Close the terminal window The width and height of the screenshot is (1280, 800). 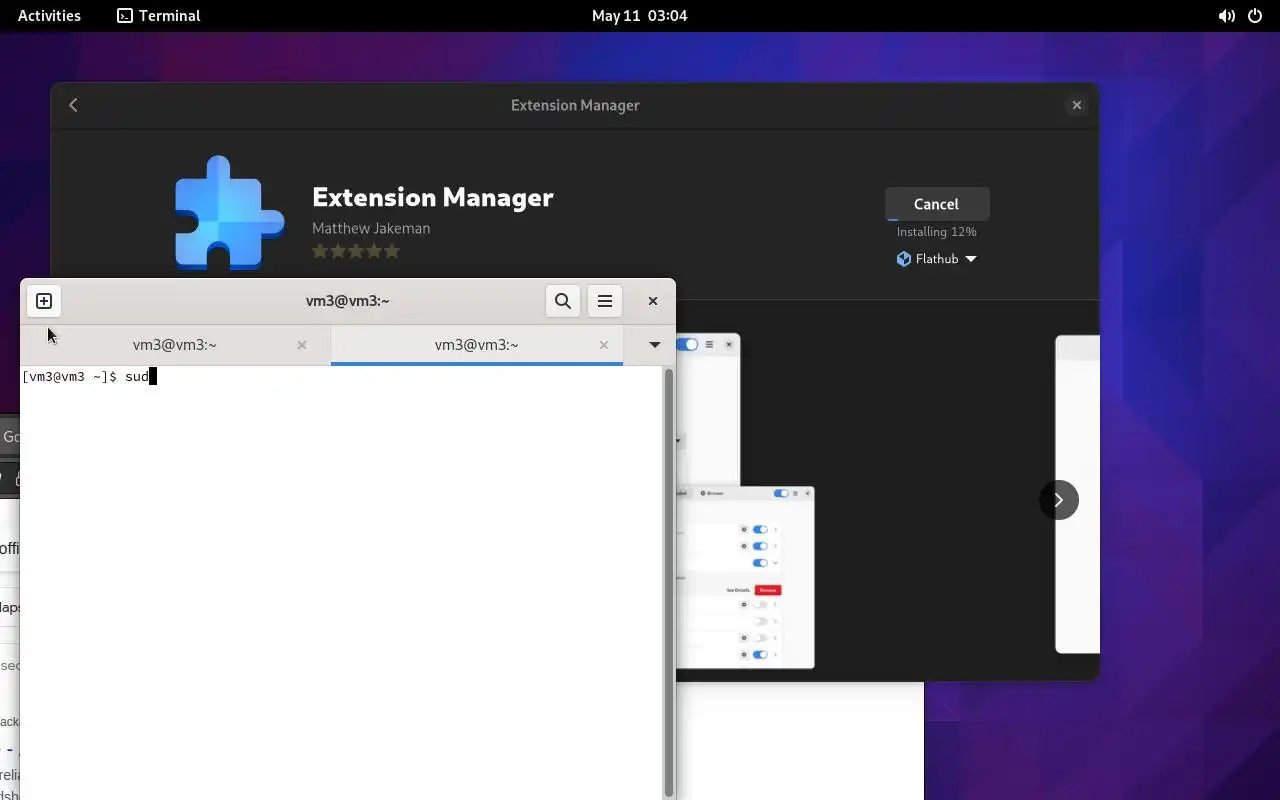click(653, 301)
